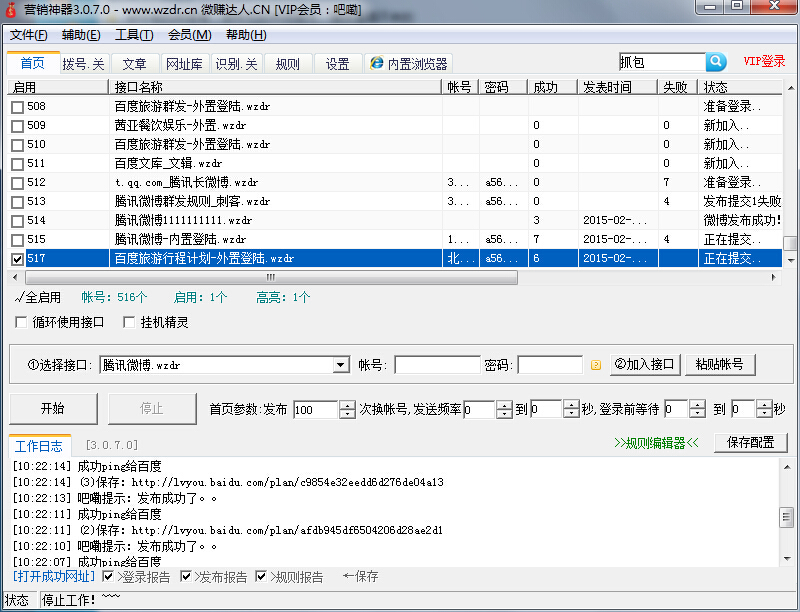The height and width of the screenshot is (612, 800).
Task: Click the 文章 article library icon
Action: (135, 62)
